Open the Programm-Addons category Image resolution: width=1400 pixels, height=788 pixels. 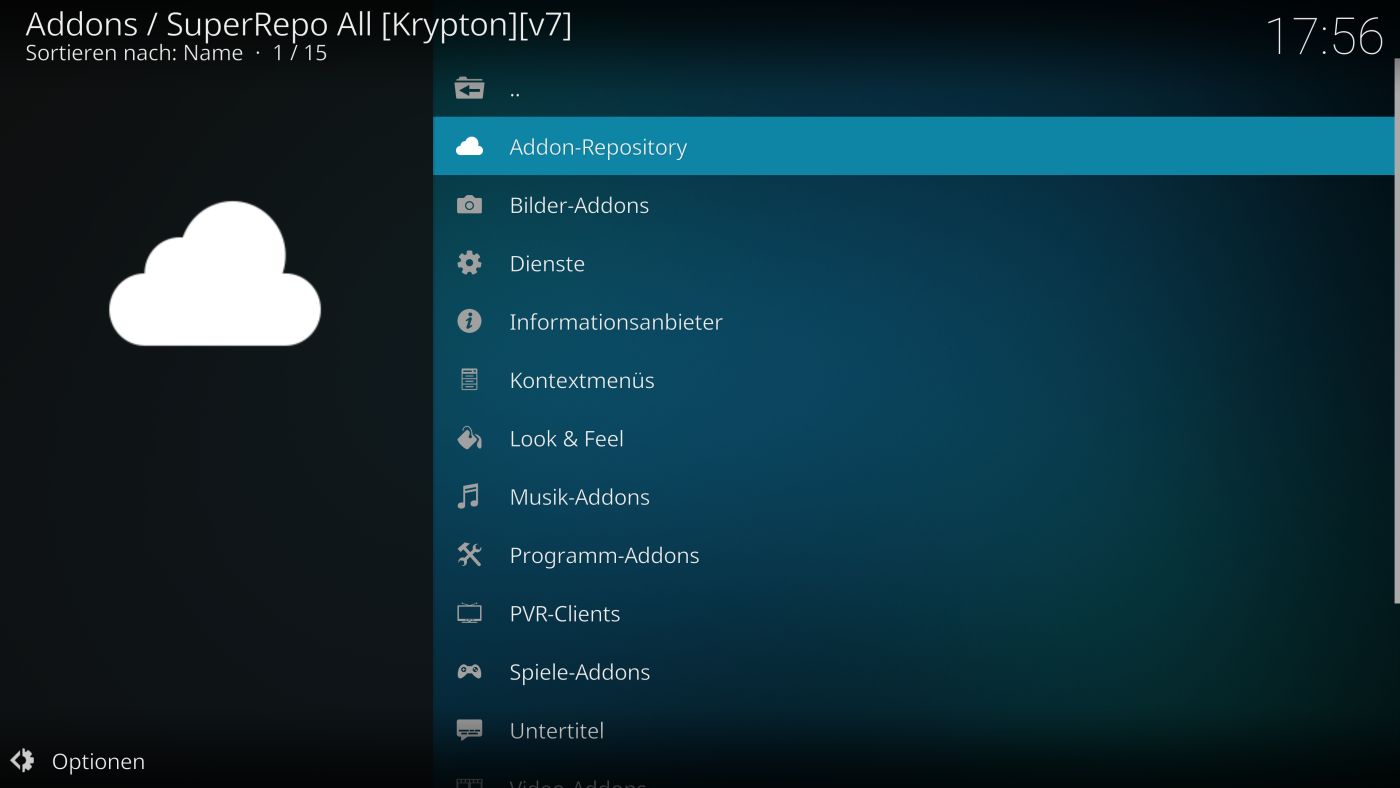point(914,555)
